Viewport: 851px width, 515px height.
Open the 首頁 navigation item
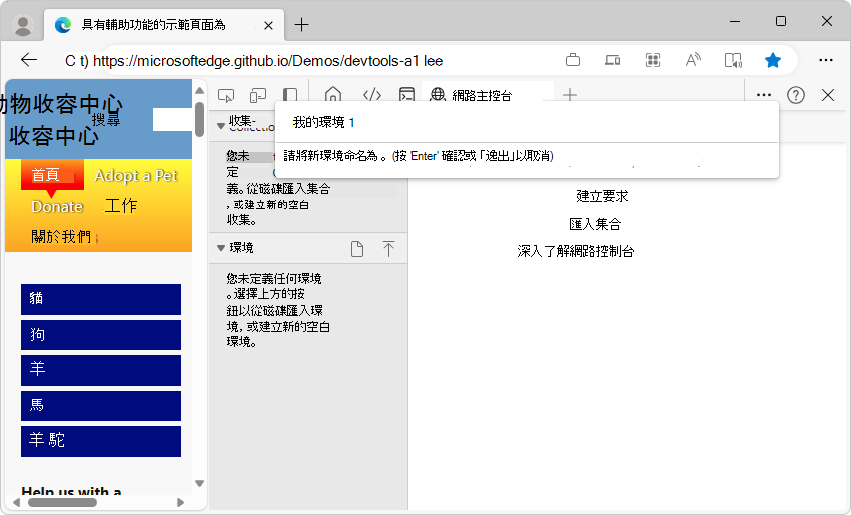[52, 175]
